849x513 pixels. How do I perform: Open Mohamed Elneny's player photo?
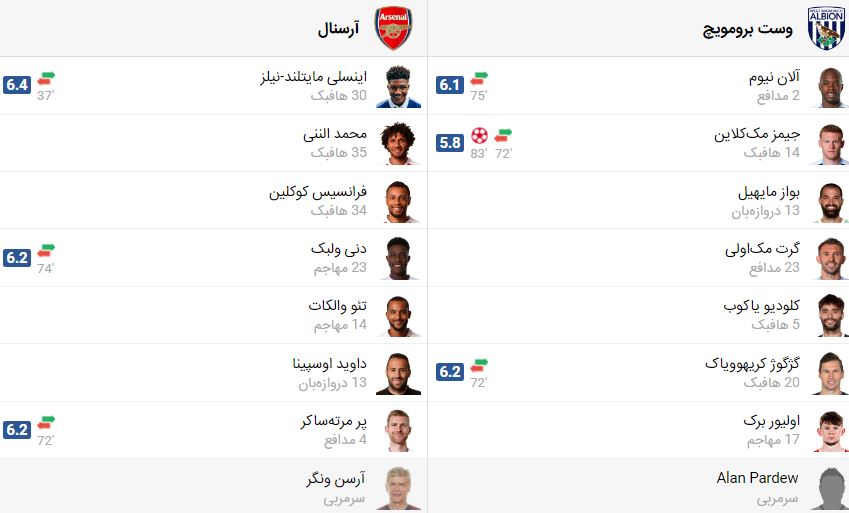398,143
